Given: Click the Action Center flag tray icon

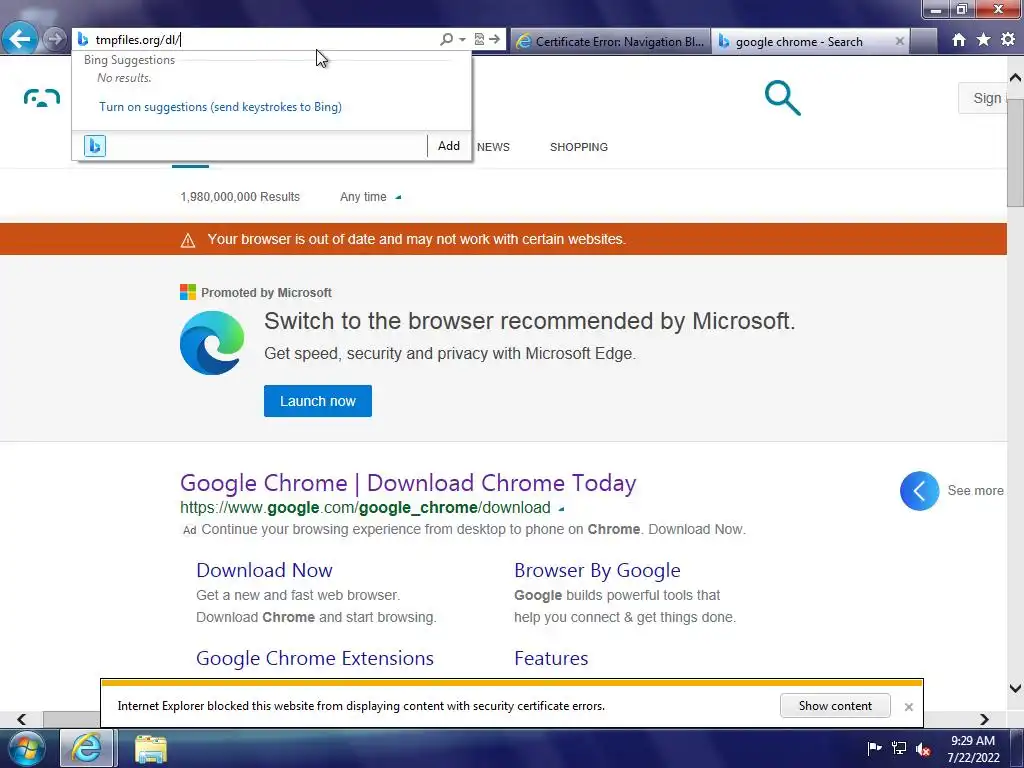Looking at the screenshot, I should [x=874, y=748].
